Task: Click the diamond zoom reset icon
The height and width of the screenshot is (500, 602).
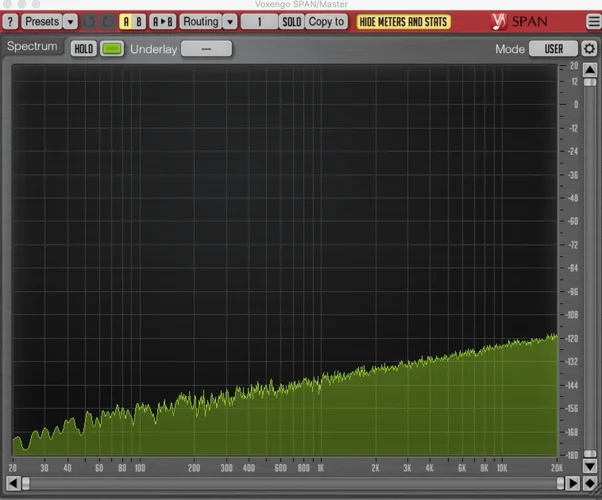Action: point(589,482)
